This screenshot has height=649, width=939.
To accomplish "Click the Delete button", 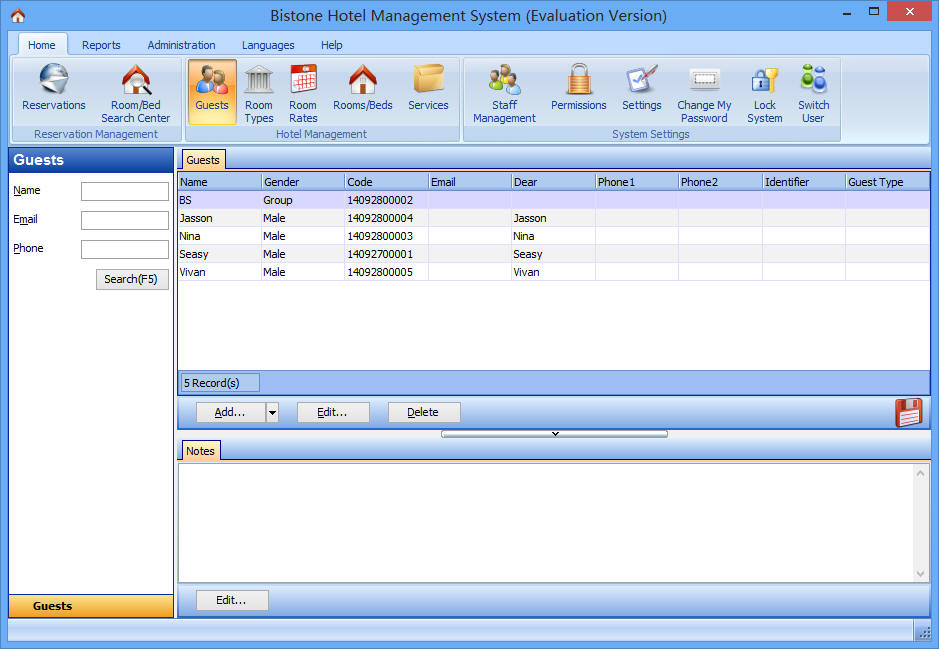I will pos(424,413).
